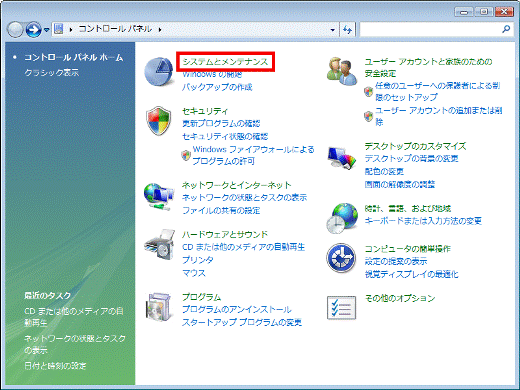Select コントロール パネル ホーム in sidebar

[x=74, y=58]
